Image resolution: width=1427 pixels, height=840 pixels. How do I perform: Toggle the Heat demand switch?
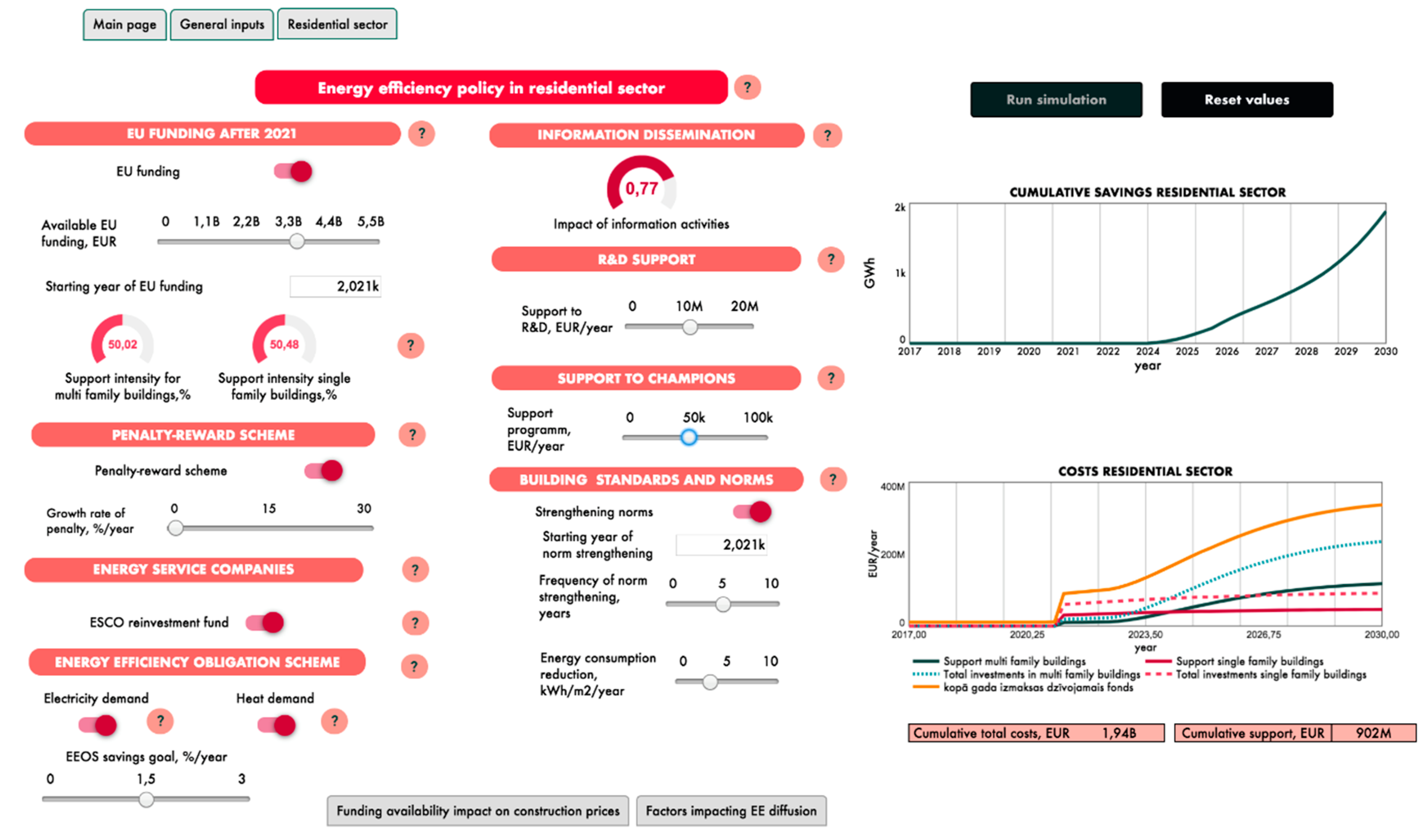click(277, 725)
